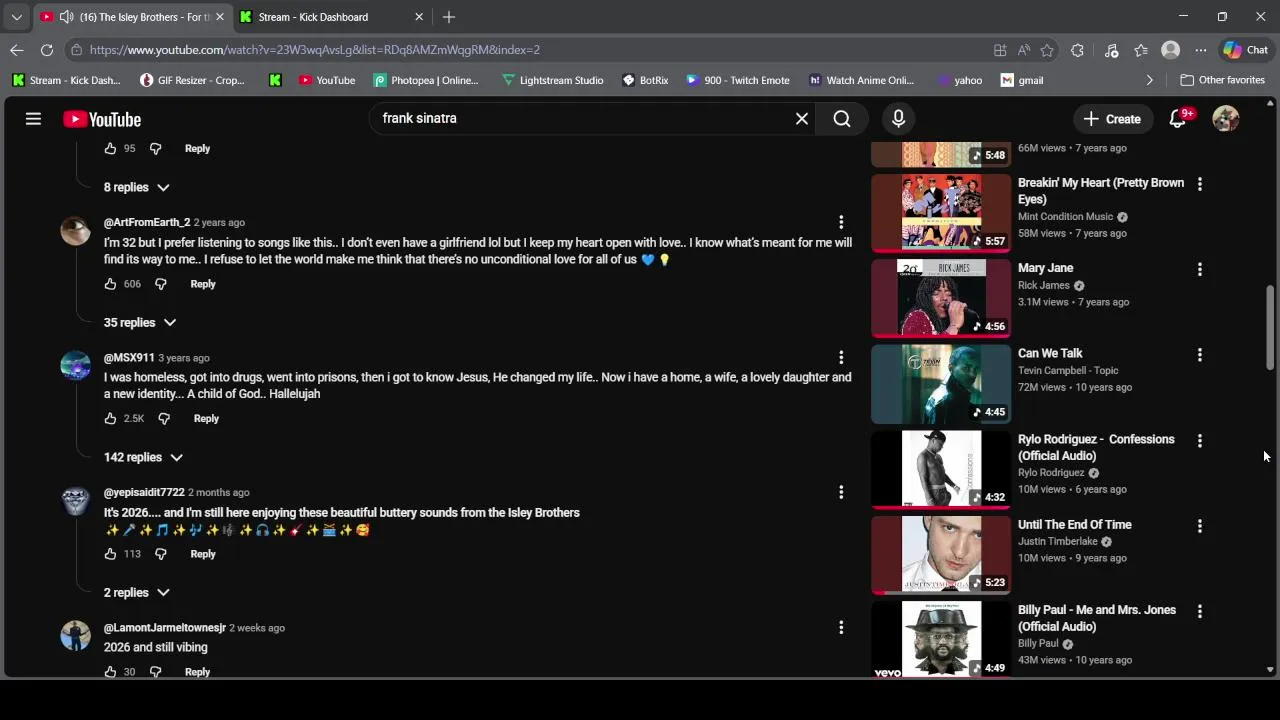Viewport: 1280px width, 720px height.
Task: Go to the YouTube home logo
Action: click(x=102, y=119)
